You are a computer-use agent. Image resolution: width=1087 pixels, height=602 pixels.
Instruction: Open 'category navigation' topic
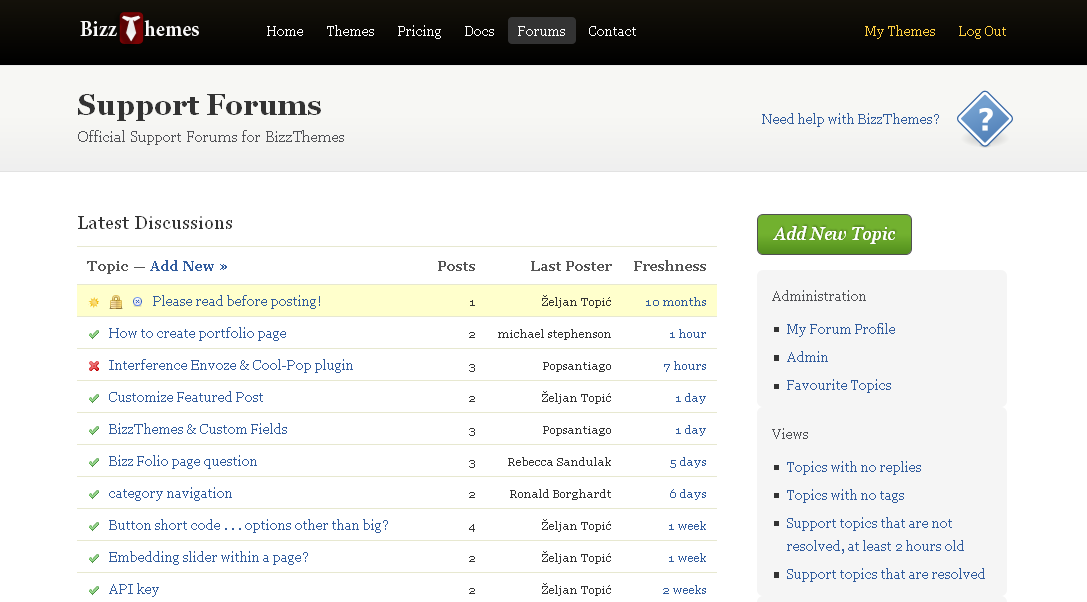click(170, 493)
